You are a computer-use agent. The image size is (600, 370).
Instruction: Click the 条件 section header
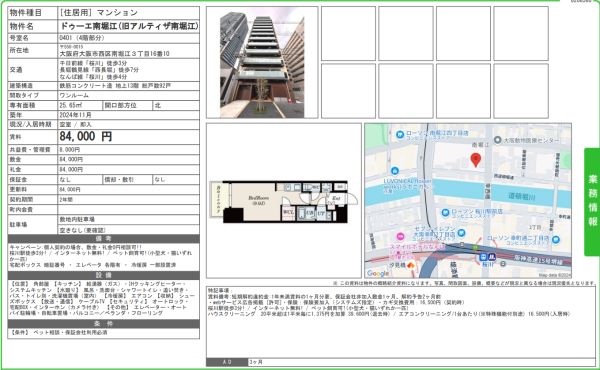point(104,324)
